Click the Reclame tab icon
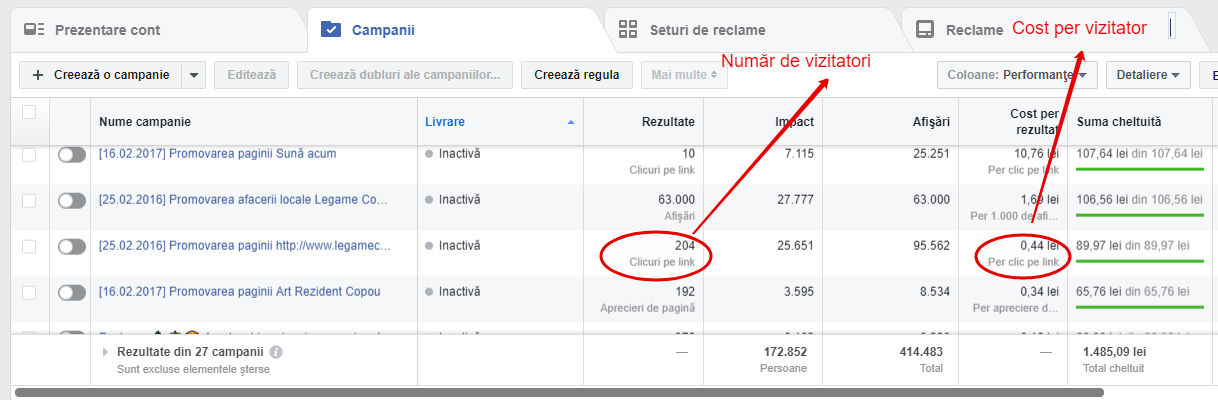The width and height of the screenshot is (1218, 400). tap(925, 30)
